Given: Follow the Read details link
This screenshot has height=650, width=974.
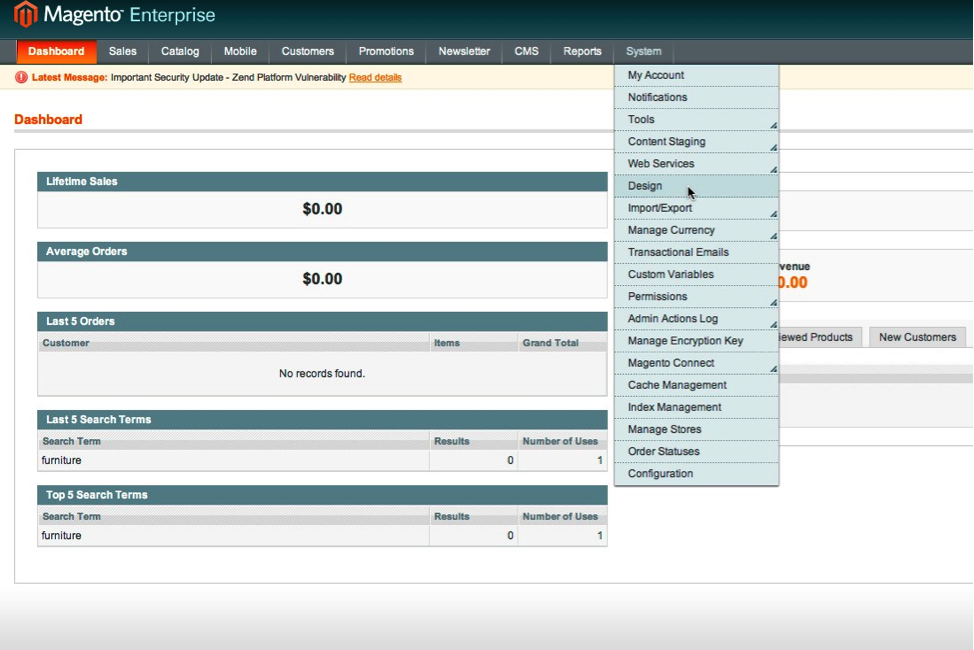Looking at the screenshot, I should point(375,78).
